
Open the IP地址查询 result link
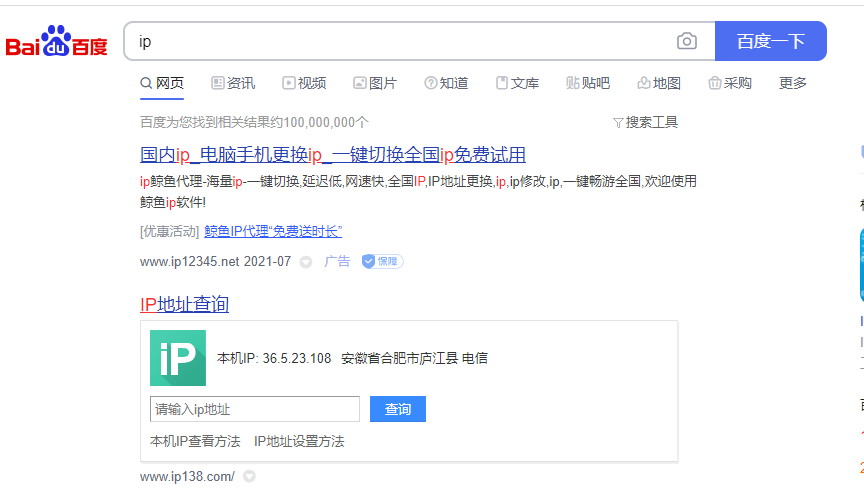coord(185,304)
